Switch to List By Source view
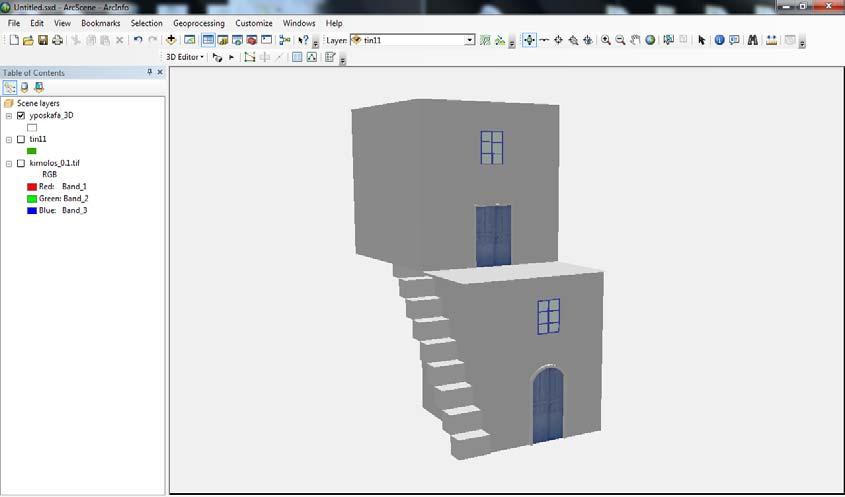845x497 pixels. coord(24,87)
